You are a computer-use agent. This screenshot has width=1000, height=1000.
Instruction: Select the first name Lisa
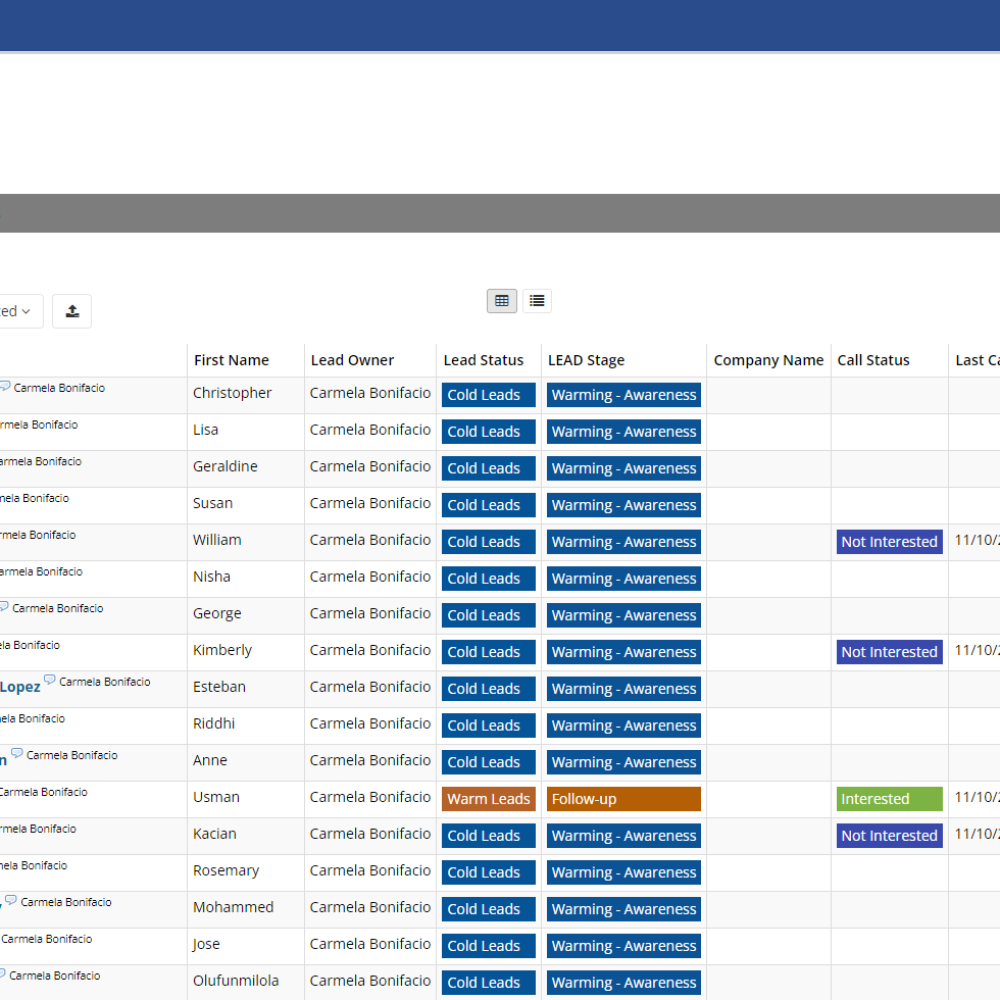(x=205, y=430)
